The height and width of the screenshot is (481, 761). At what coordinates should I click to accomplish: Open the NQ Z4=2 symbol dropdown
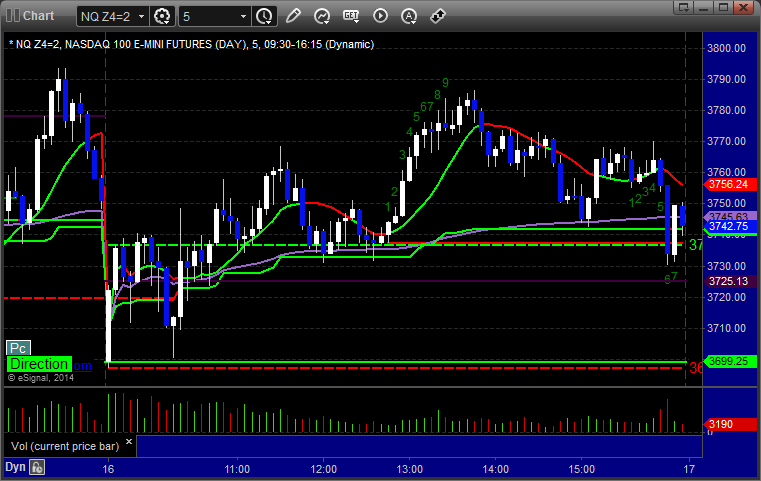point(141,17)
